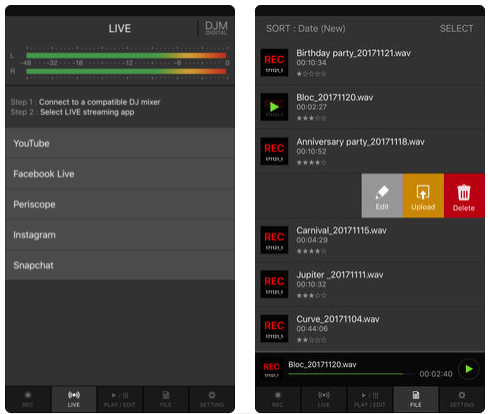Select Instagram from the streaming list
This screenshot has height=414, width=488.
point(120,235)
